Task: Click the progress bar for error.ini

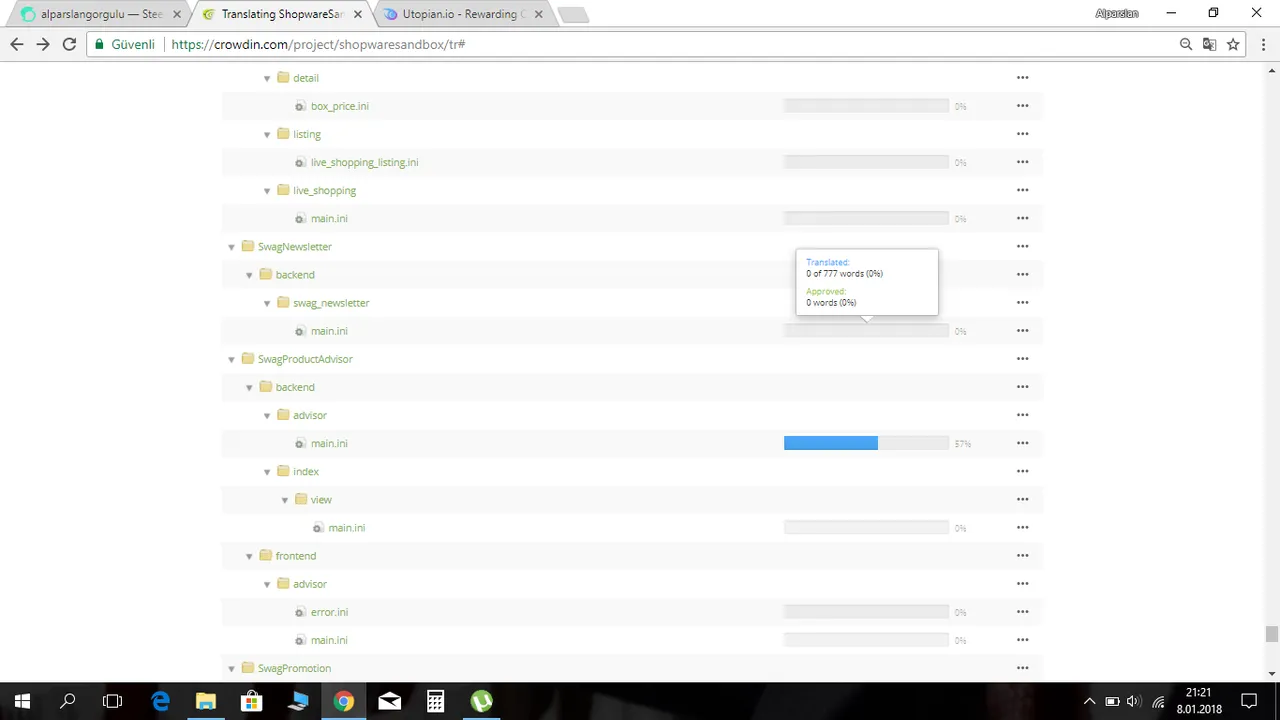Action: coord(866,612)
